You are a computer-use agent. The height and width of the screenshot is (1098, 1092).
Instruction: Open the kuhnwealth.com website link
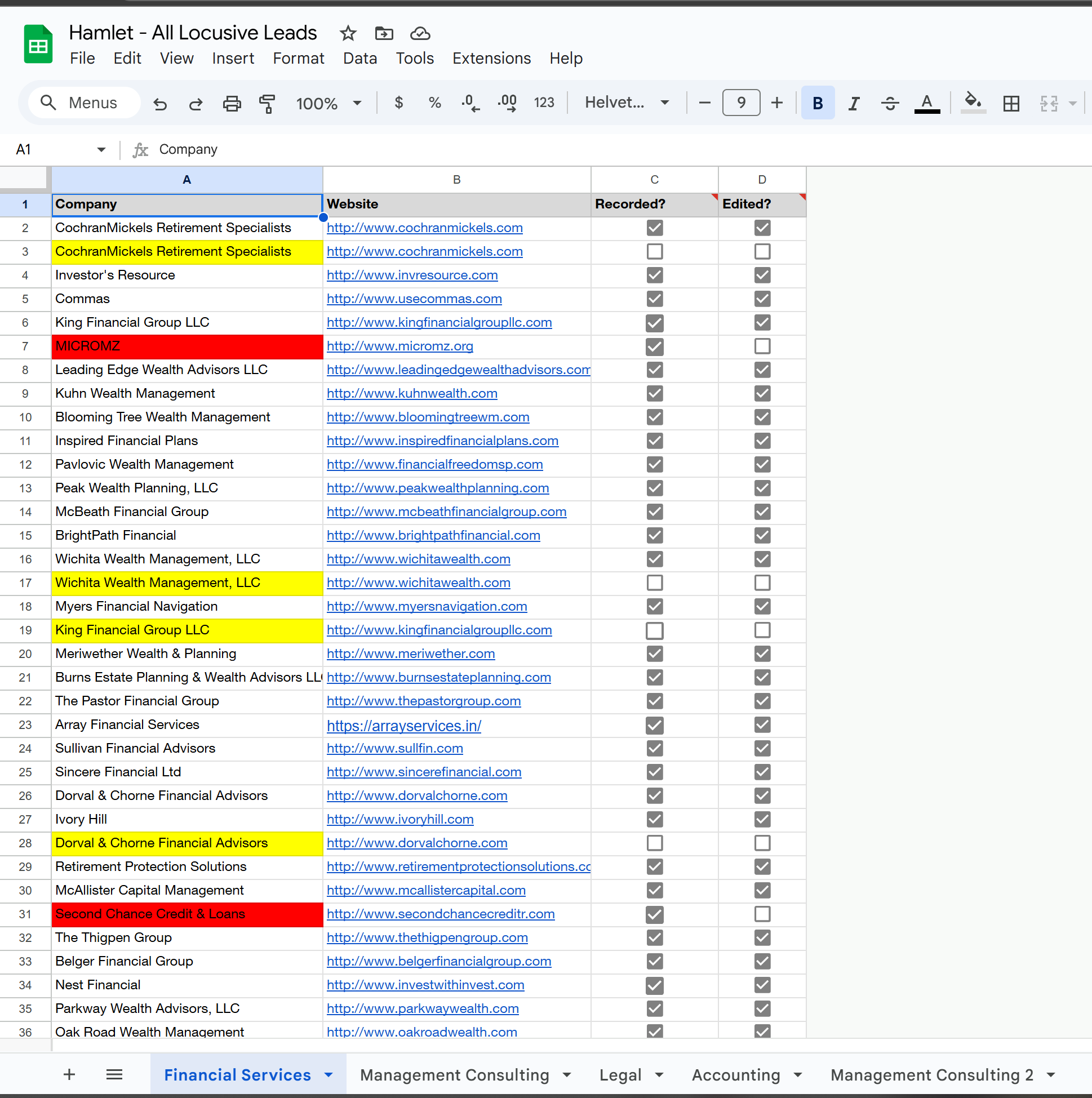tap(411, 393)
